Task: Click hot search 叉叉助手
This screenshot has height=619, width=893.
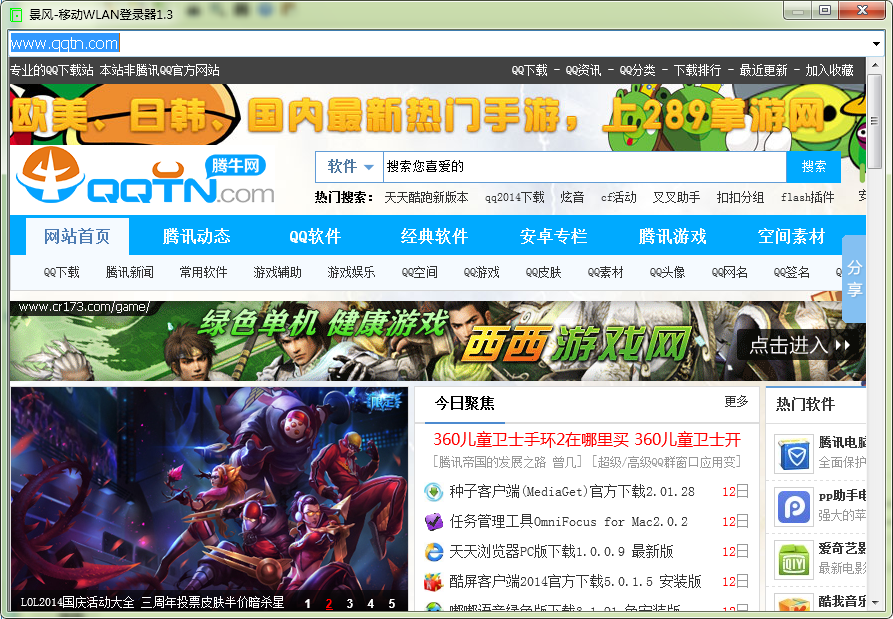Action: tap(677, 197)
